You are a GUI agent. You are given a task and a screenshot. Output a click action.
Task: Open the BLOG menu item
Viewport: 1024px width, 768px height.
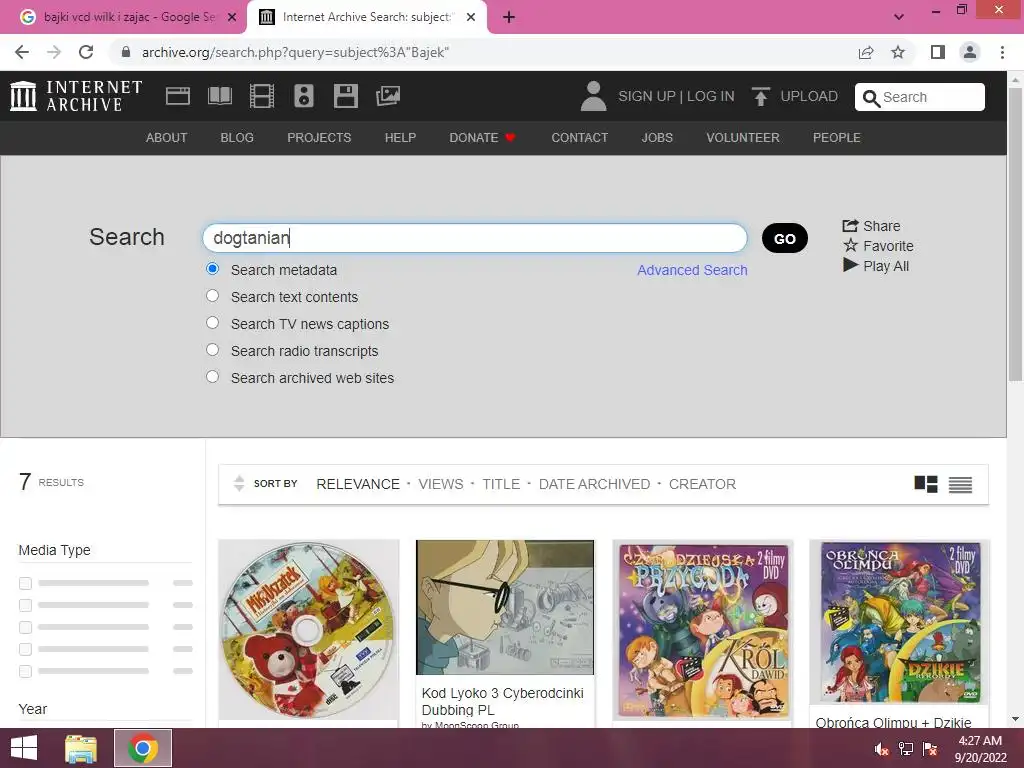pyautogui.click(x=237, y=138)
